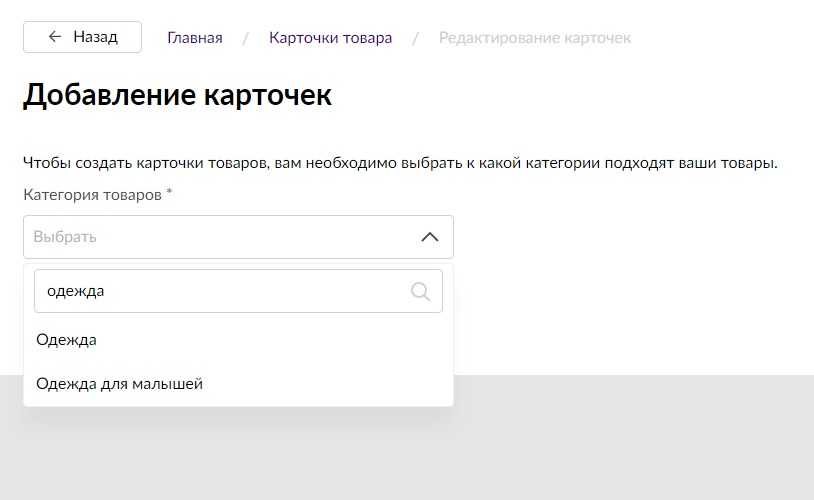
Task: Click the Добавление карточек page heading
Action: pyautogui.click(x=176, y=96)
